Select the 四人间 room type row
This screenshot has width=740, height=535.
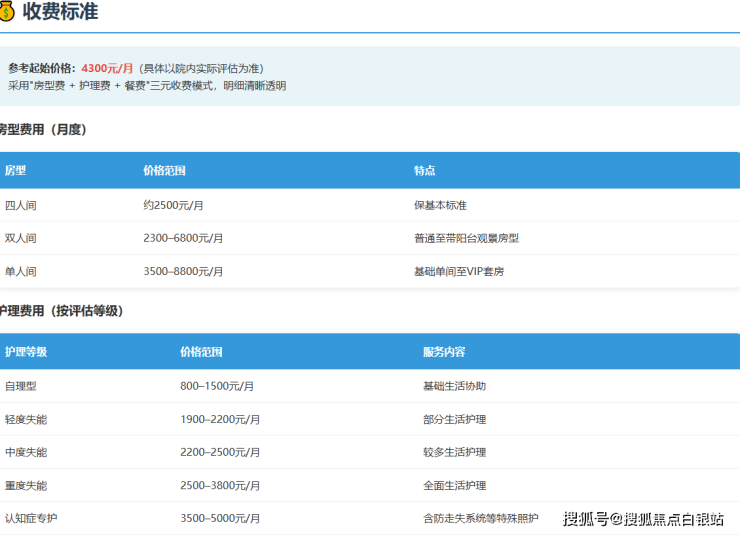pos(20,205)
